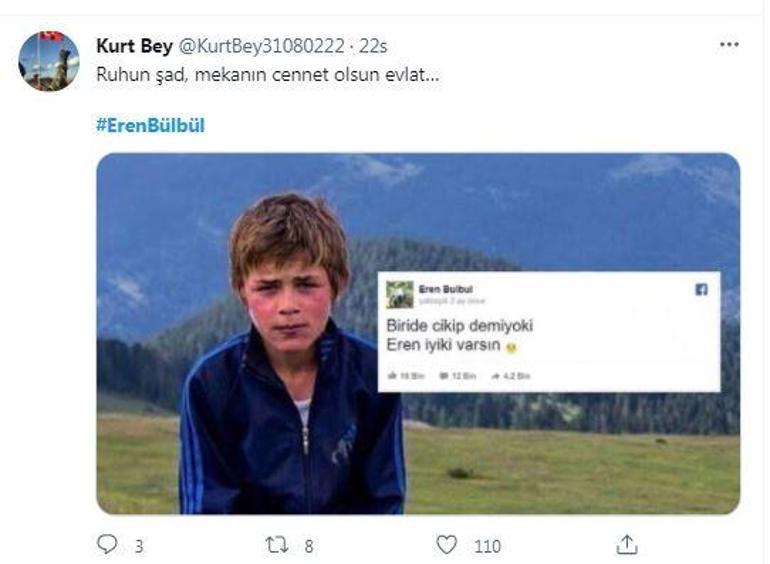
Task: Visit the @KurtBey31080222 handle
Action: coord(262,46)
